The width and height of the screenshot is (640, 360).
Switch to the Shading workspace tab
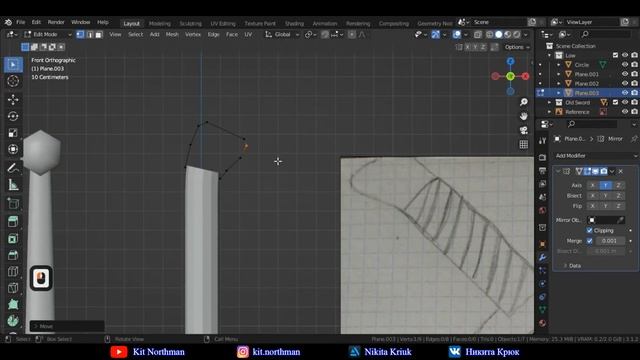(x=294, y=24)
